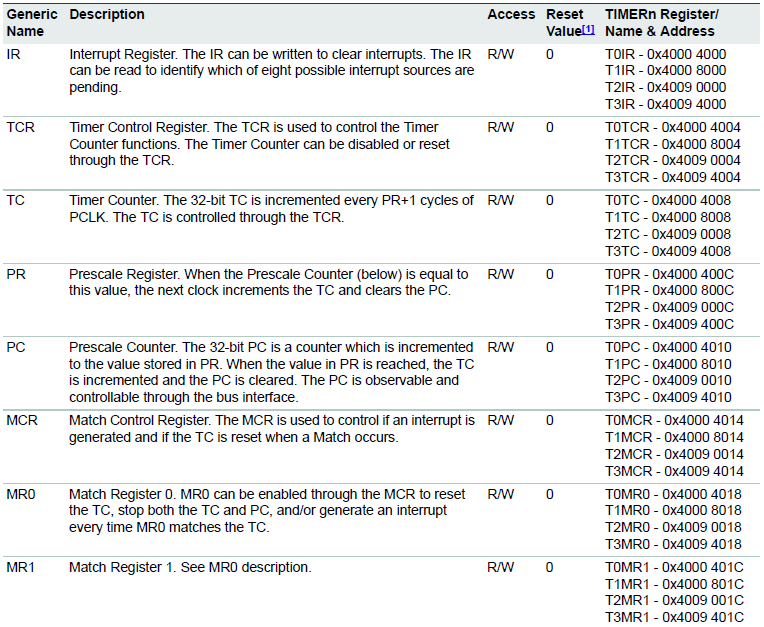The height and width of the screenshot is (627, 764).
Task: Click the Access column header
Action: (511, 15)
